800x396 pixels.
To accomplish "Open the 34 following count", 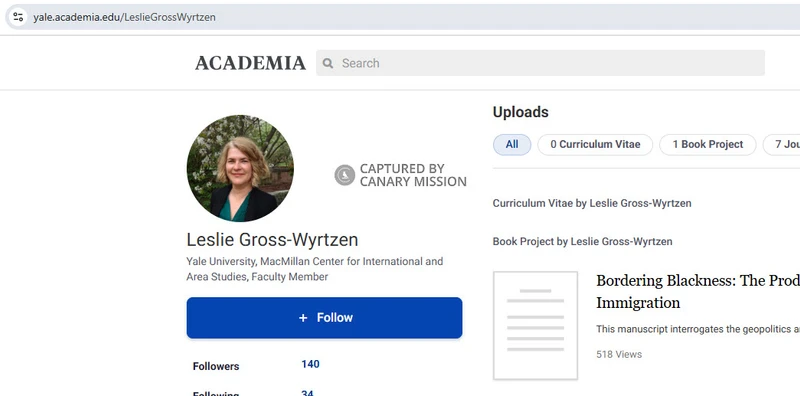I will tap(307, 393).
